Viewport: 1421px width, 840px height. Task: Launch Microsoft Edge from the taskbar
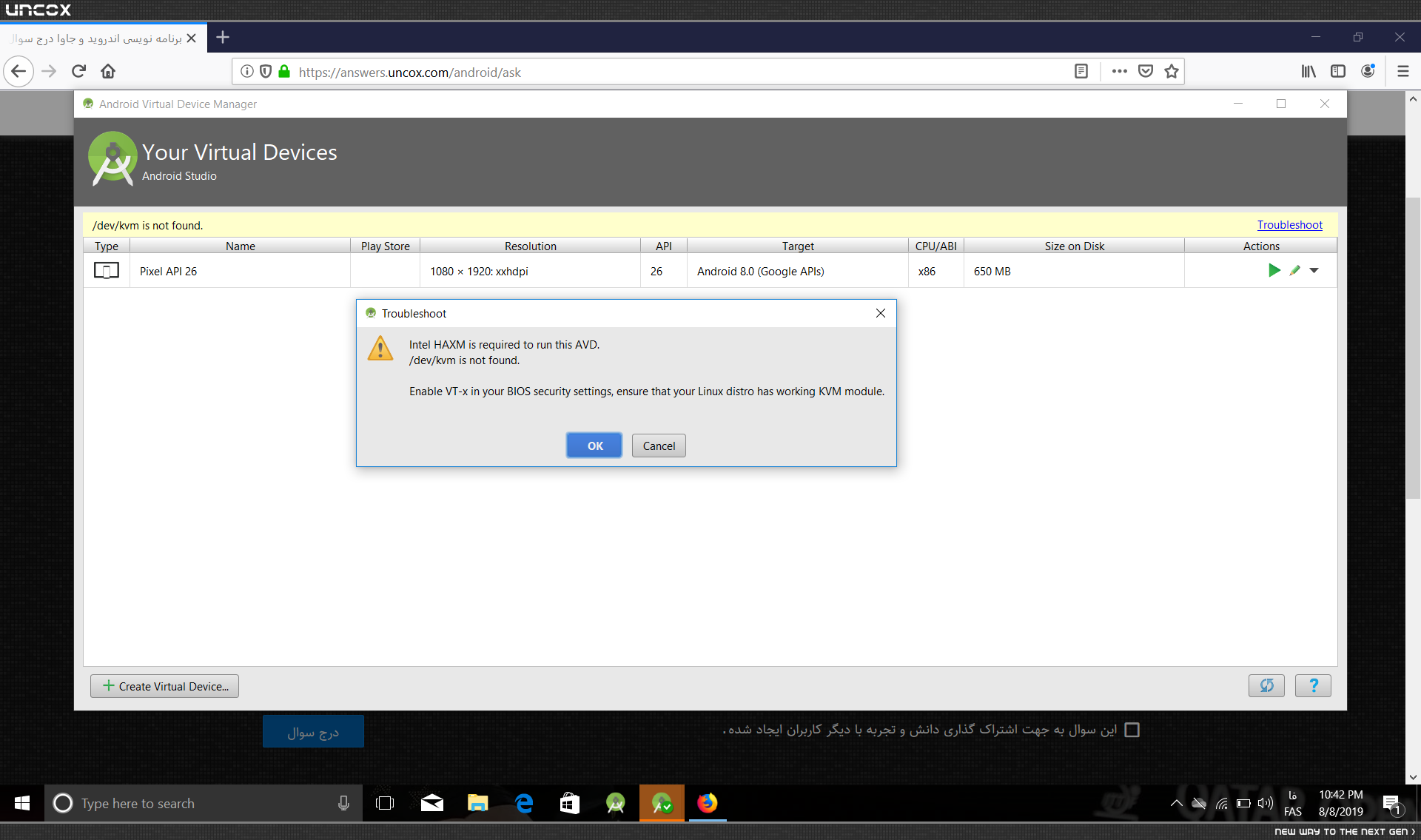524,804
